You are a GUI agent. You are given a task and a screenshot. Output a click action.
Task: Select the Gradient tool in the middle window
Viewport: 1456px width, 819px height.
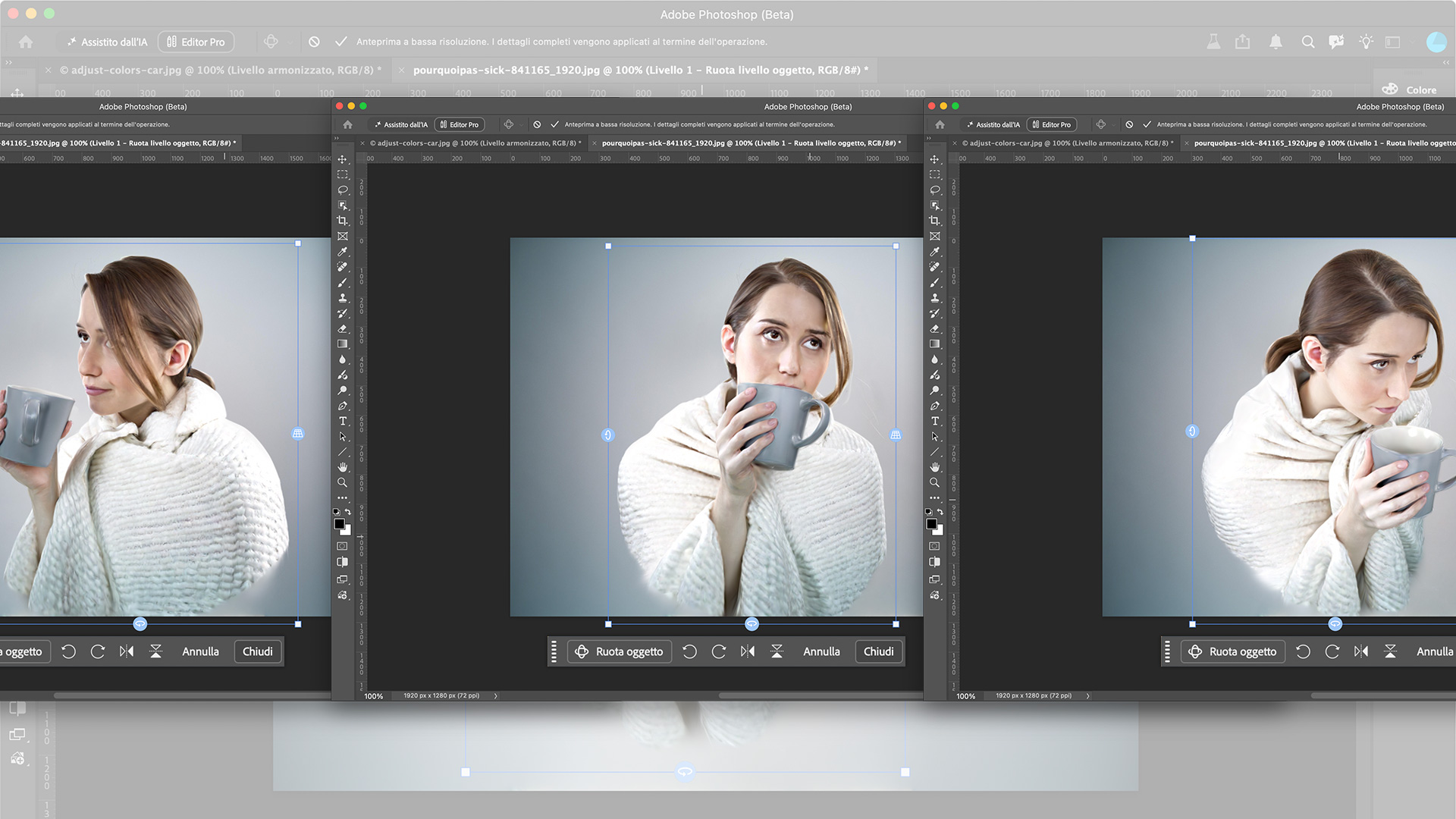(x=342, y=344)
